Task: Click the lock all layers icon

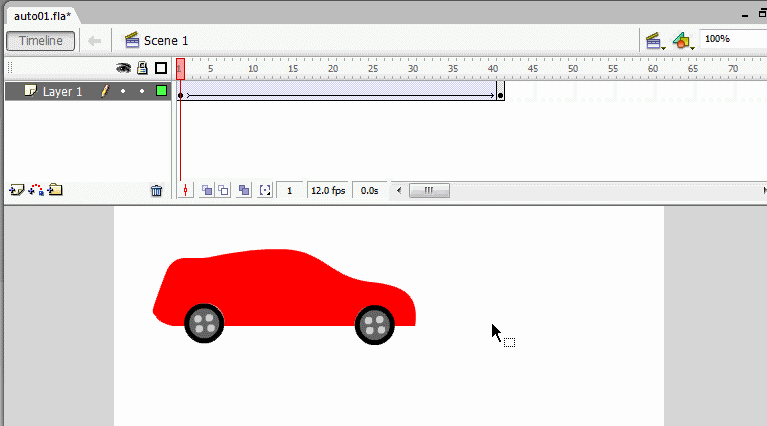Action: [x=142, y=67]
